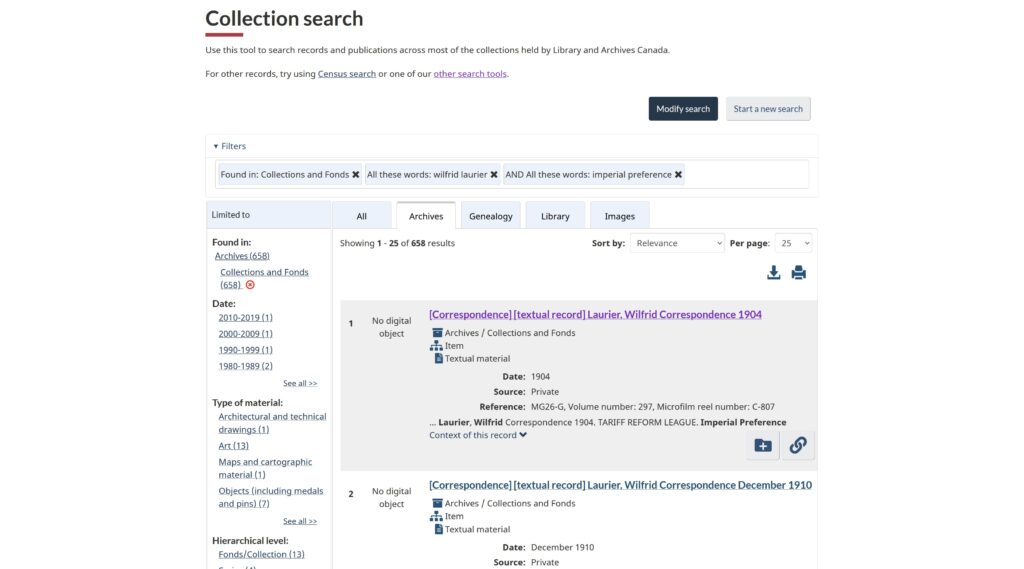Click Start a new search button
The height and width of the screenshot is (569, 1024).
pyautogui.click(x=768, y=109)
